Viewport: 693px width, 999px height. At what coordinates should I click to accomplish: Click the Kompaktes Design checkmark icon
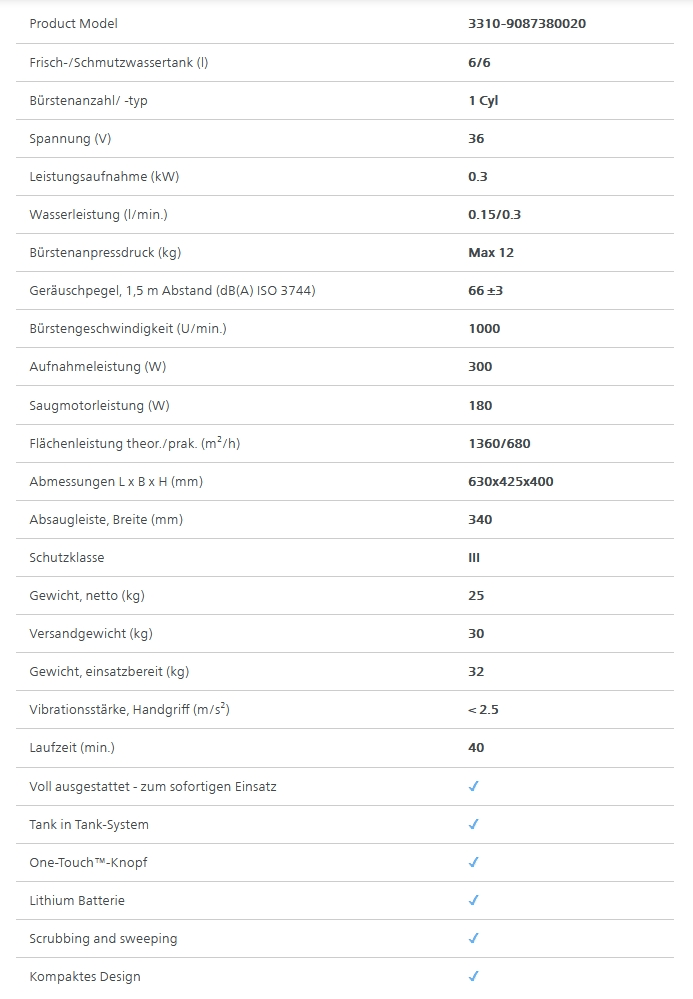[x=474, y=976]
